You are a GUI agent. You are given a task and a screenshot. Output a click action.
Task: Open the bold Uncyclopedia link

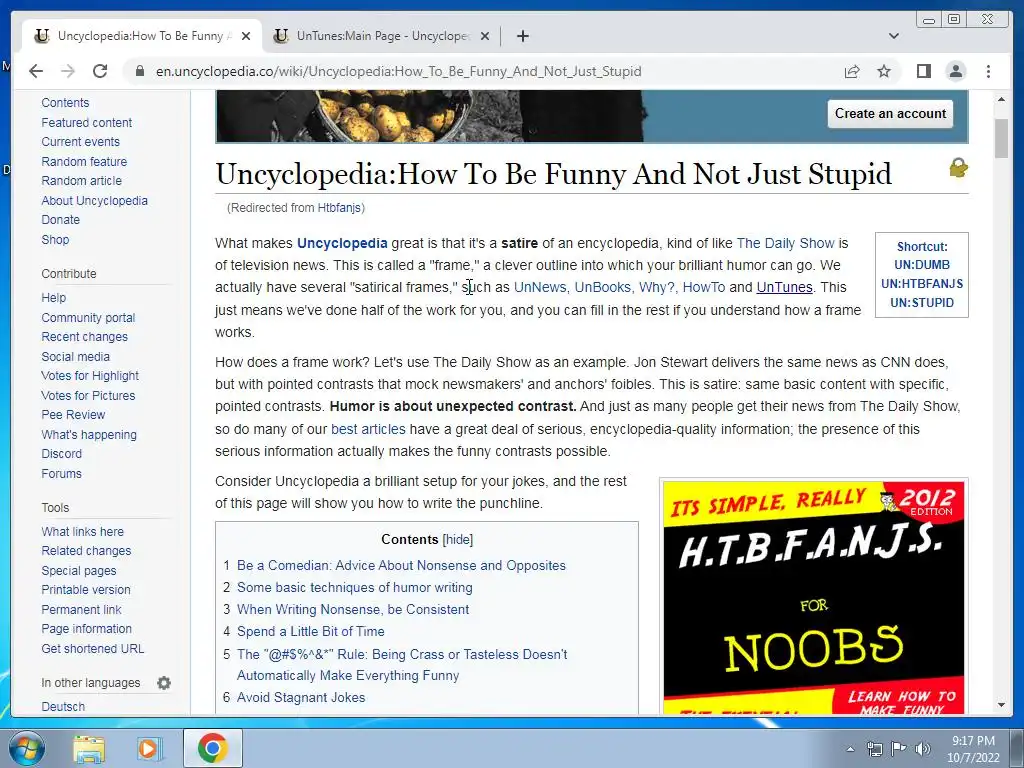point(342,243)
